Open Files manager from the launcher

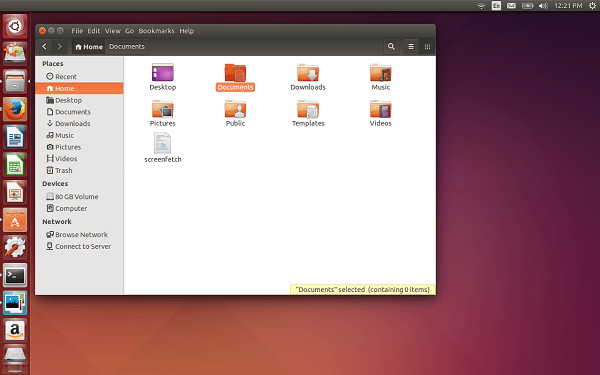[15, 82]
